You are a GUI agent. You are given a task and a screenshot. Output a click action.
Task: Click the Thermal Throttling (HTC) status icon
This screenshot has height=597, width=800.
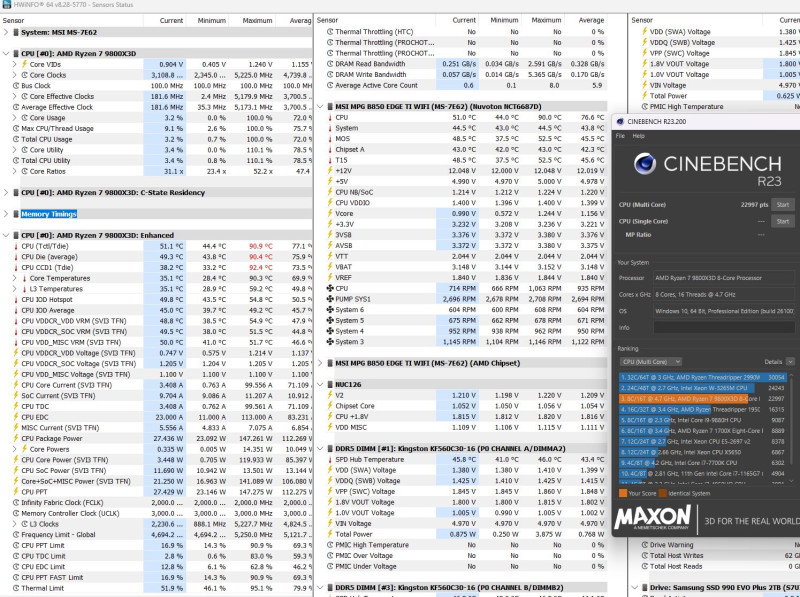(330, 32)
